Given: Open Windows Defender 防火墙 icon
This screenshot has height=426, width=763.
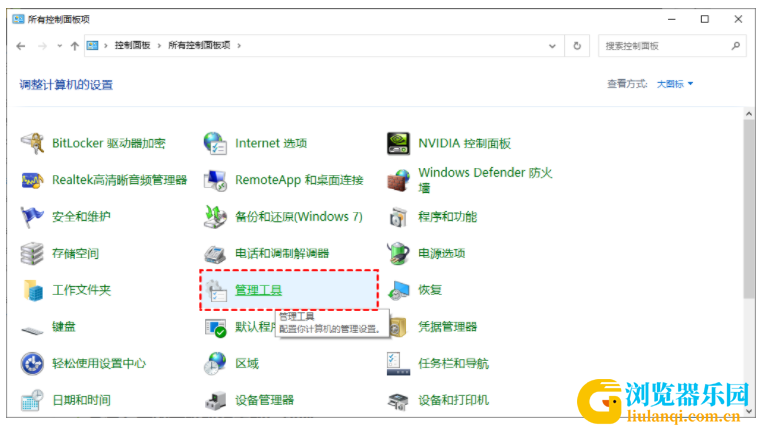Looking at the screenshot, I should pos(398,180).
